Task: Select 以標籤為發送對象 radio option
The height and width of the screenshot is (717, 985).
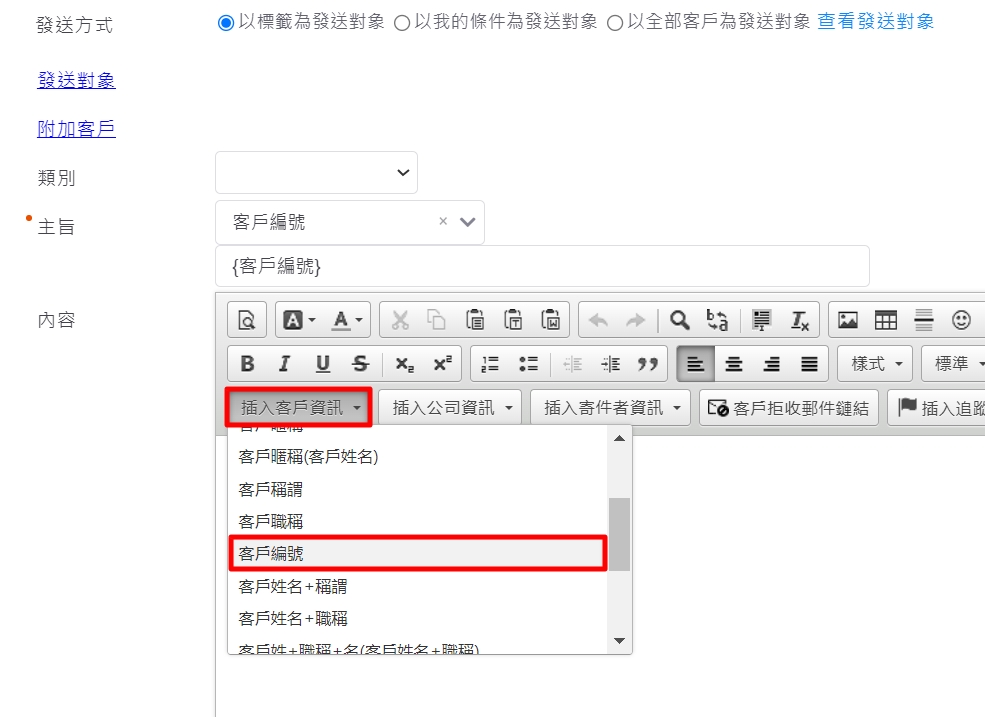Action: pos(226,22)
